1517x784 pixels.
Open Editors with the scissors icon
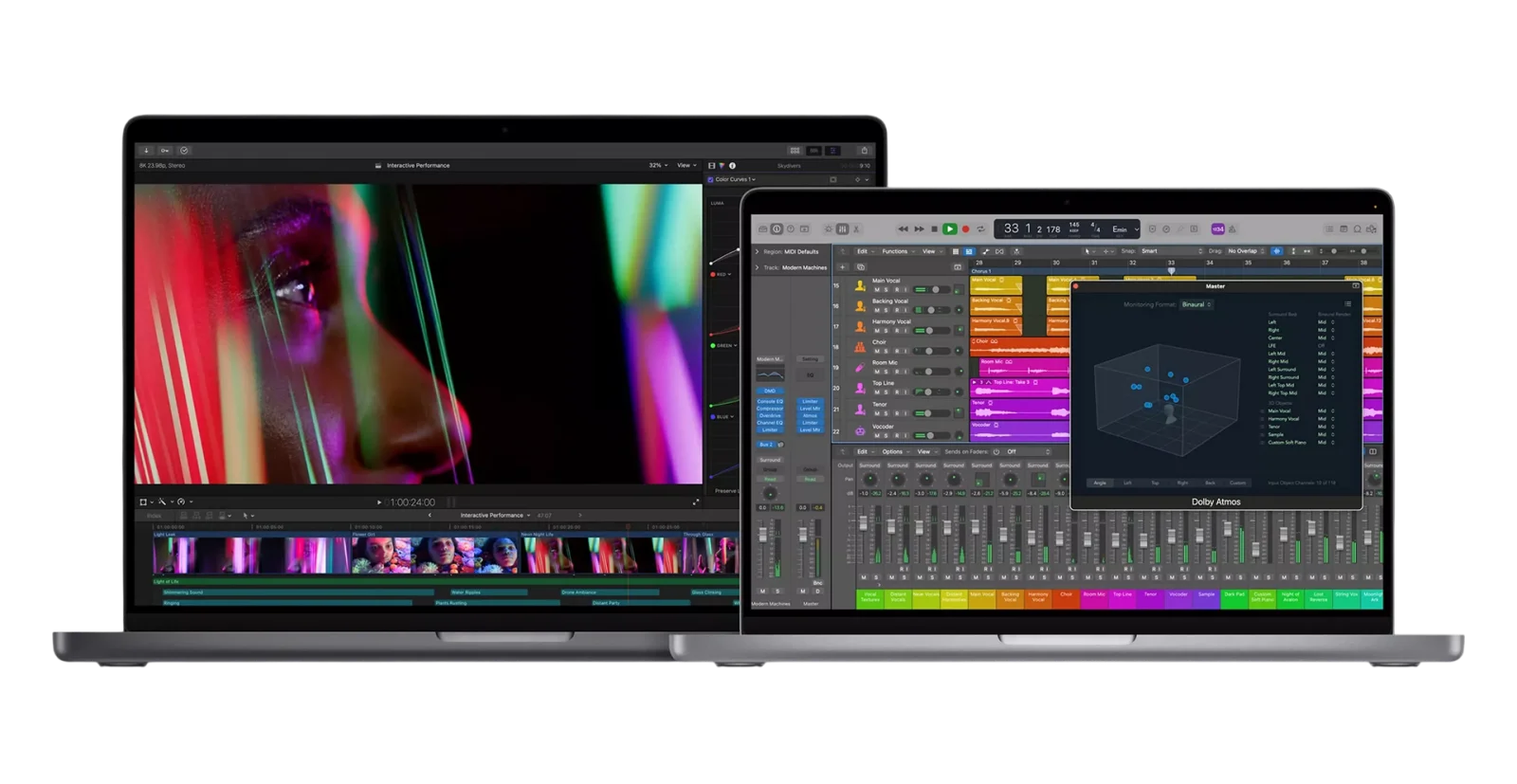point(856,229)
